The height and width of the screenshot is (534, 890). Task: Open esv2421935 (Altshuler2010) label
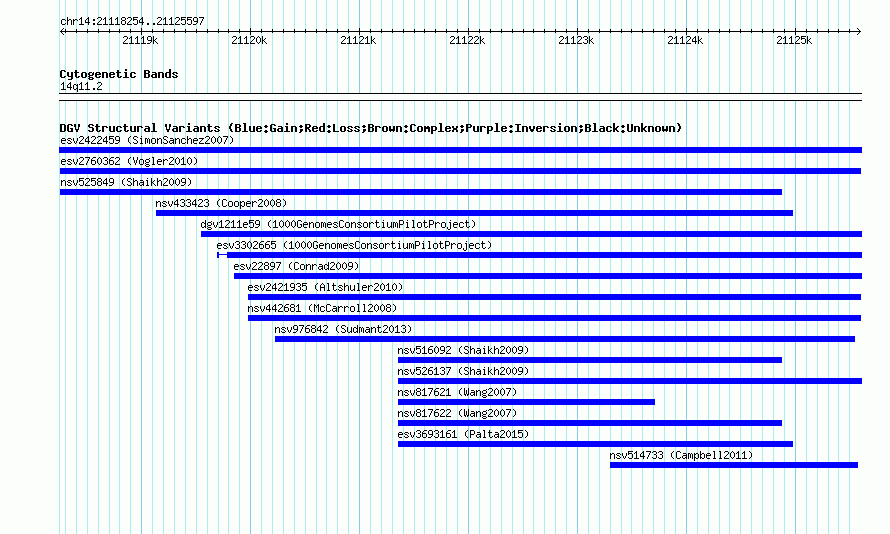(x=325, y=287)
